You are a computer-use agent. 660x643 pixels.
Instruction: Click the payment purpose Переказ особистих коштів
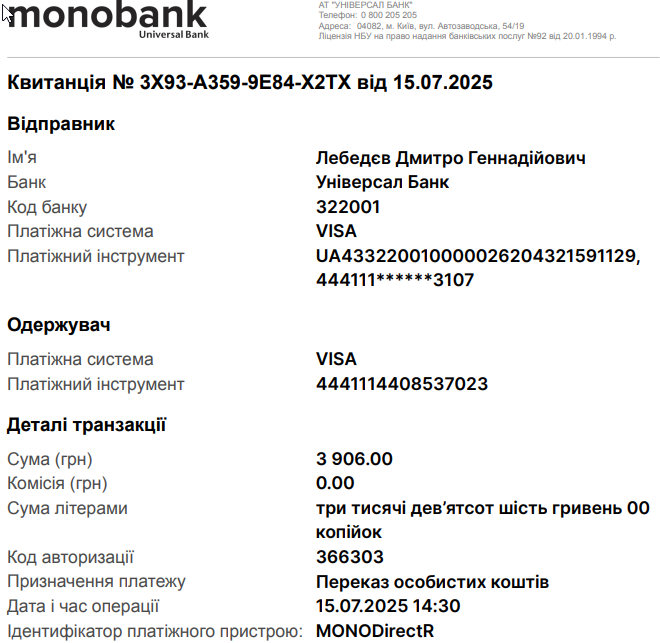[x=432, y=582]
